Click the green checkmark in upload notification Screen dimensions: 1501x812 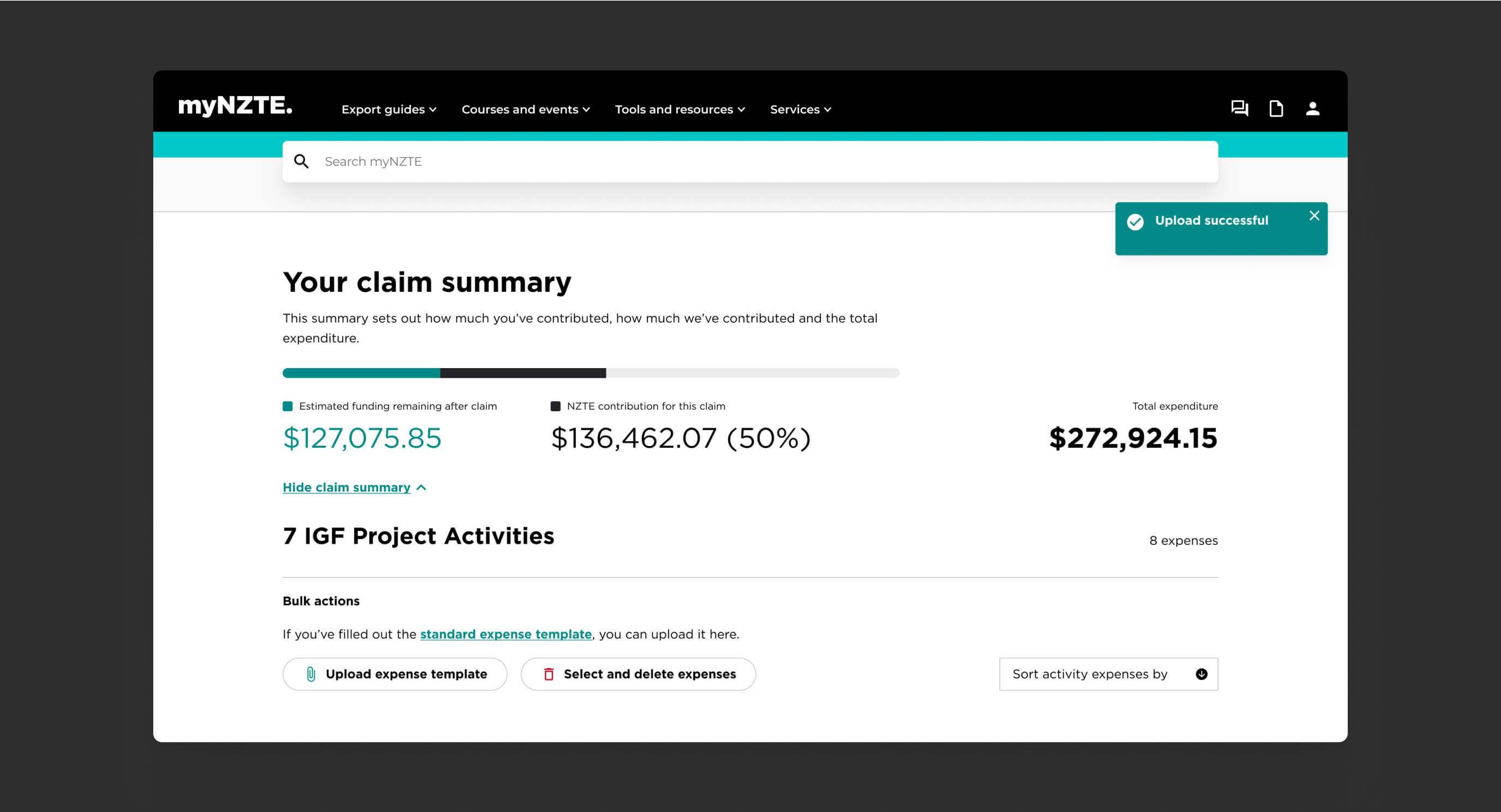click(x=1135, y=222)
